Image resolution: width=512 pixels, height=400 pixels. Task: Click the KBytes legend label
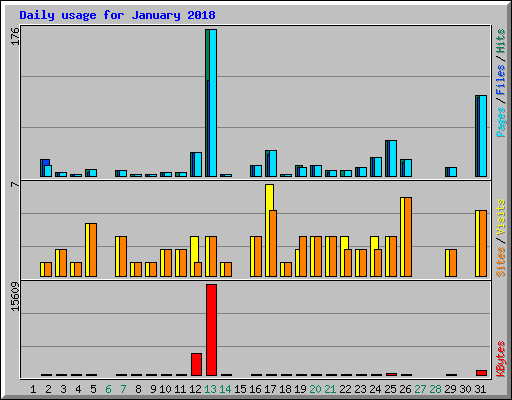click(501, 359)
